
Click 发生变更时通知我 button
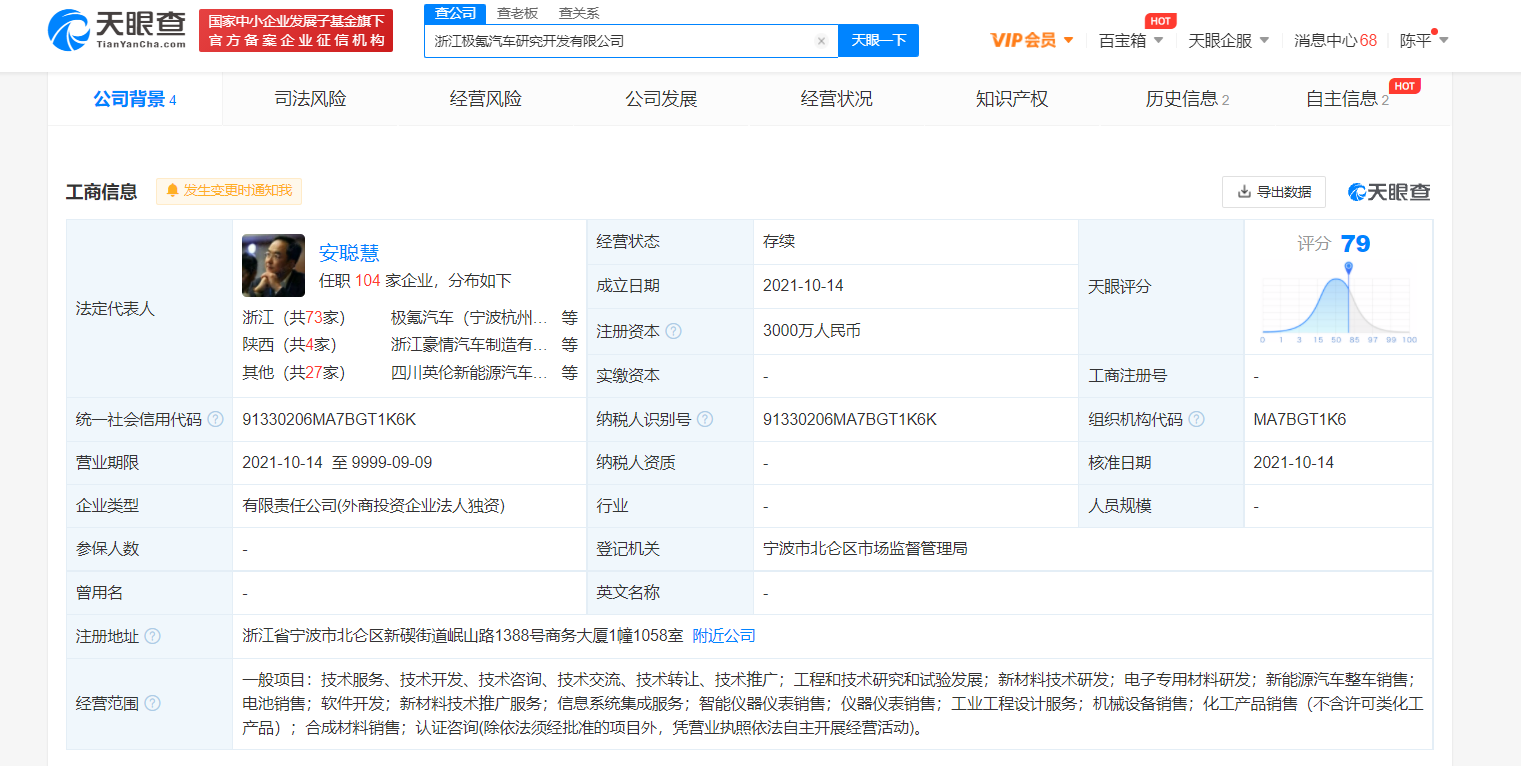point(229,190)
